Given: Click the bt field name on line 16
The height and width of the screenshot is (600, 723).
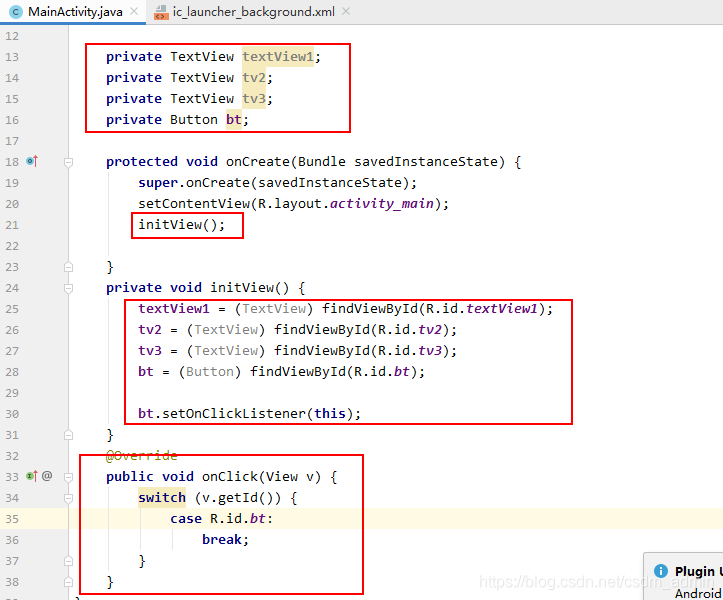Looking at the screenshot, I should [234, 119].
